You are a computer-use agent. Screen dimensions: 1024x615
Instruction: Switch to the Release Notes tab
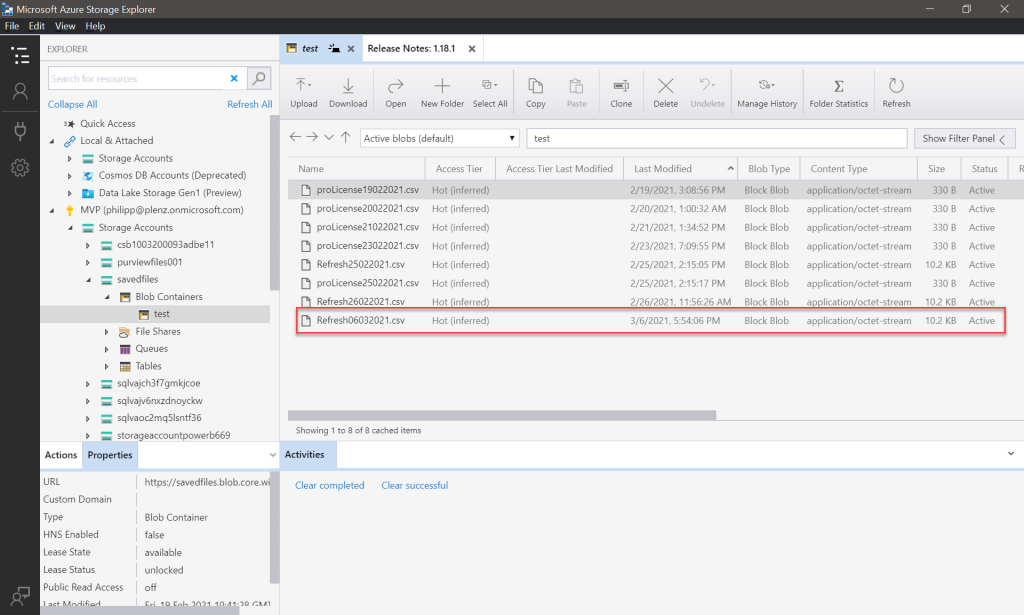pos(413,48)
